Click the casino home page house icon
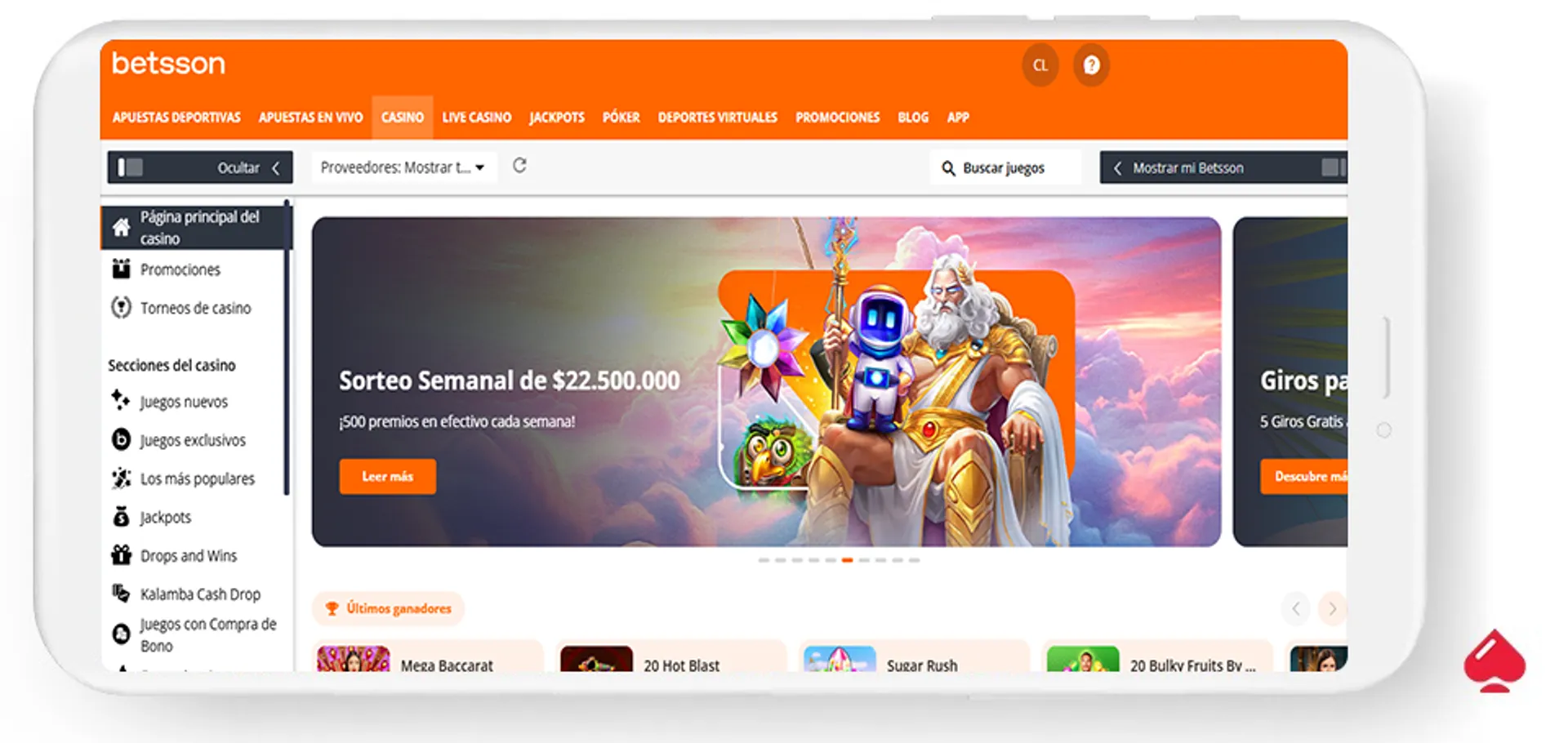Screen dimensions: 1568x743 coord(121,227)
